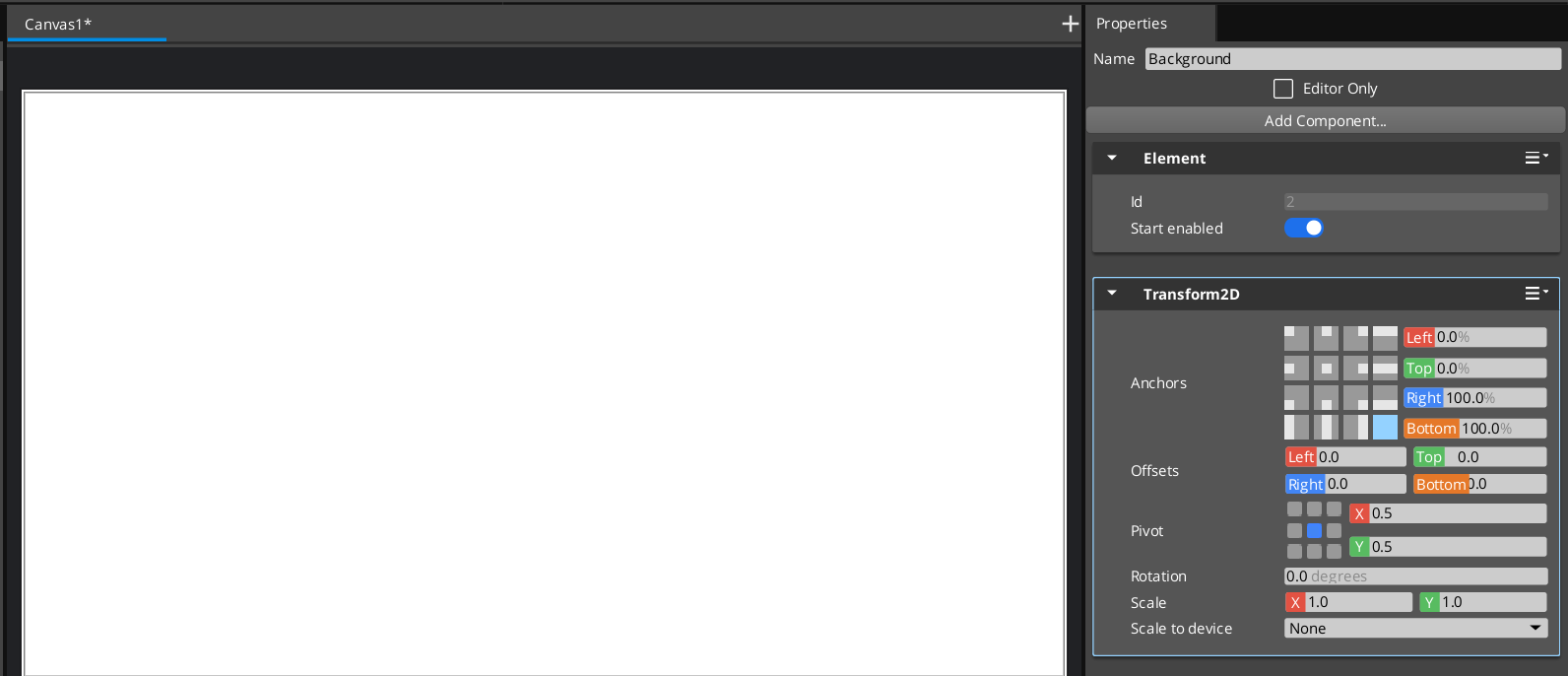Open the Scale to device dropdown
The height and width of the screenshot is (676, 1568).
pyautogui.click(x=1415, y=629)
